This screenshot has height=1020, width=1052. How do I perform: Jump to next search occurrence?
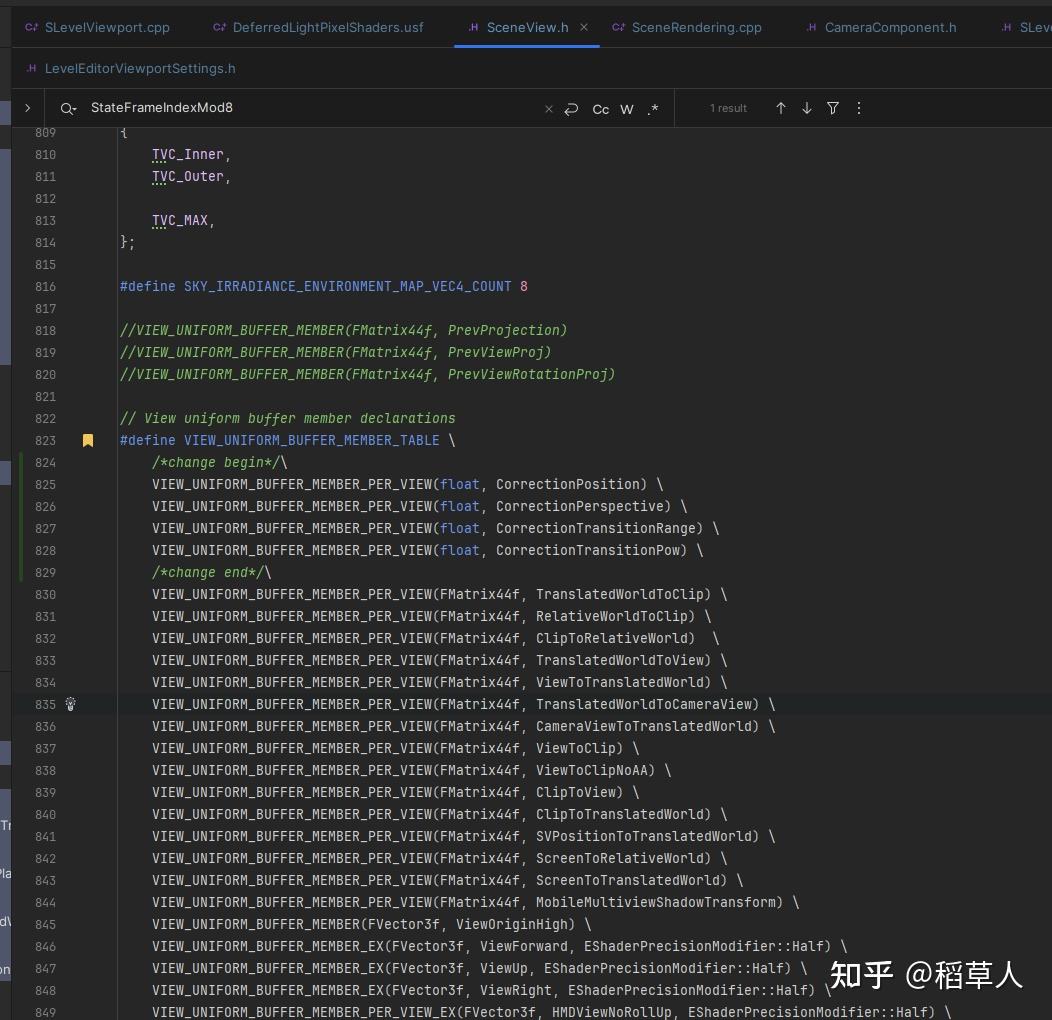pos(807,108)
